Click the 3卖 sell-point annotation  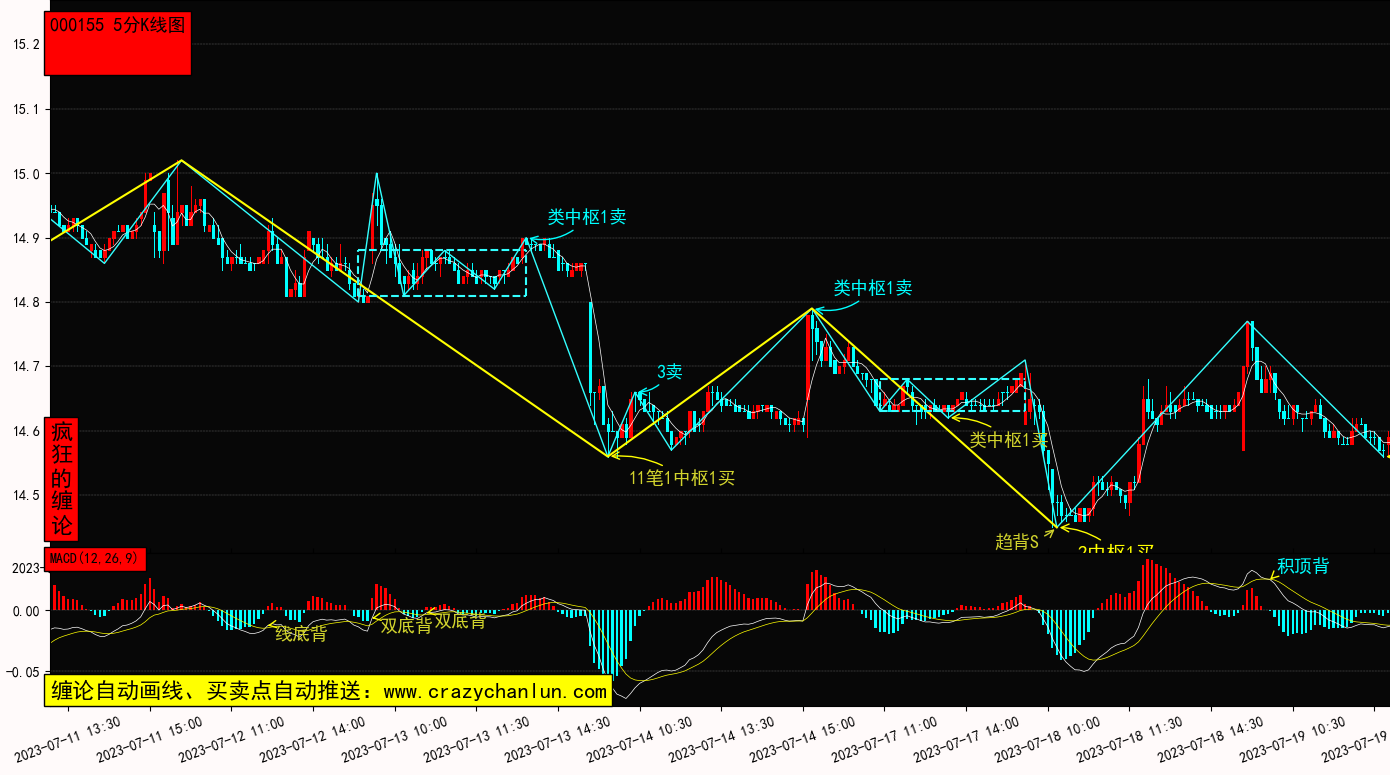(x=669, y=372)
